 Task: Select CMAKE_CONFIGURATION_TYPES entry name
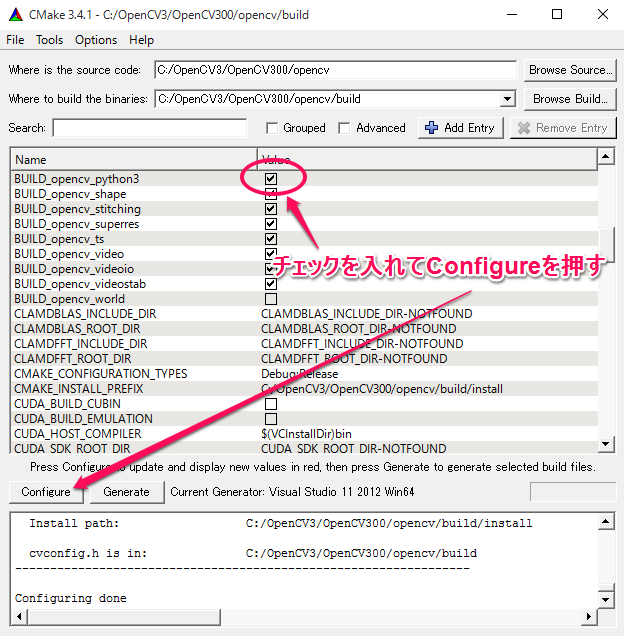101,374
